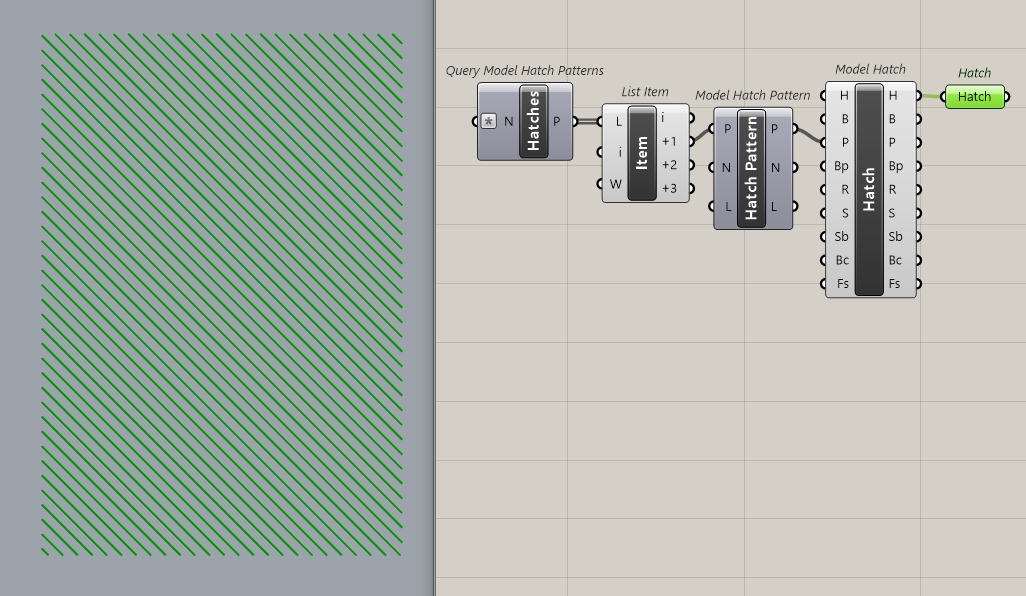Click the L input of Model Hatch Pattern
The height and width of the screenshot is (596, 1026).
coord(728,207)
